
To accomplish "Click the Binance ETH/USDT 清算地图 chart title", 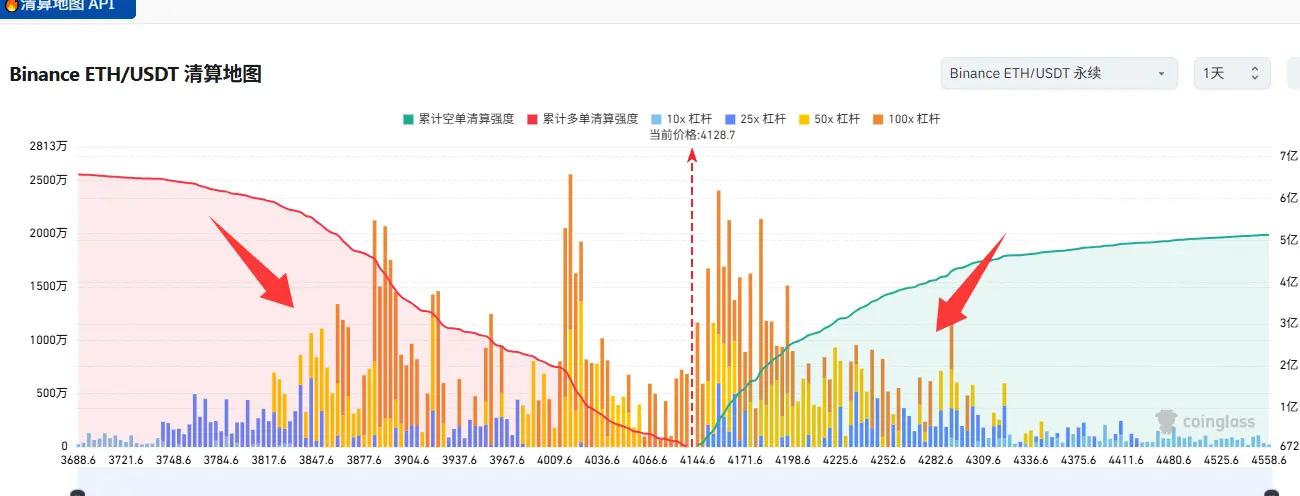I will coord(135,74).
